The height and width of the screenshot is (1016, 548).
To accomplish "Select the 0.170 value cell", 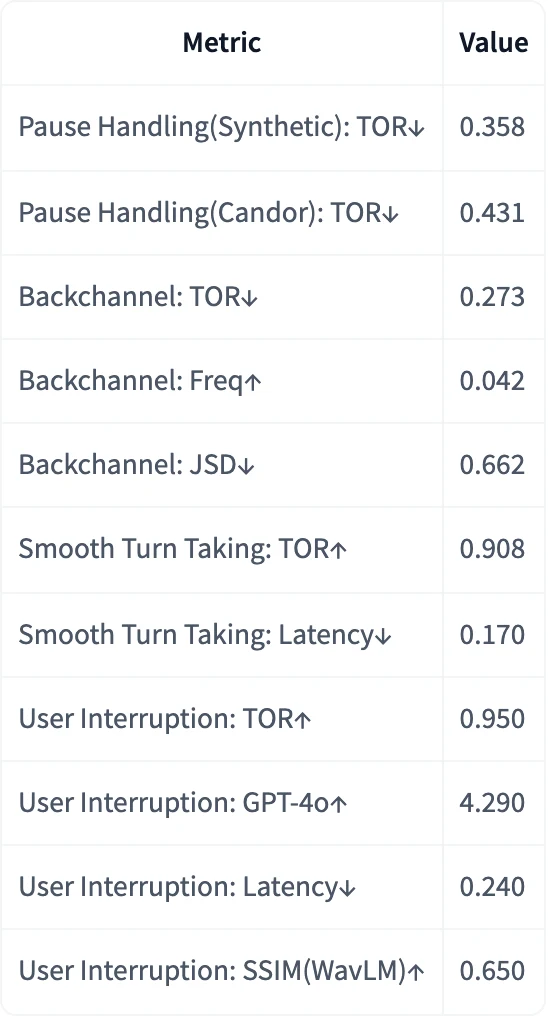I will tap(494, 634).
